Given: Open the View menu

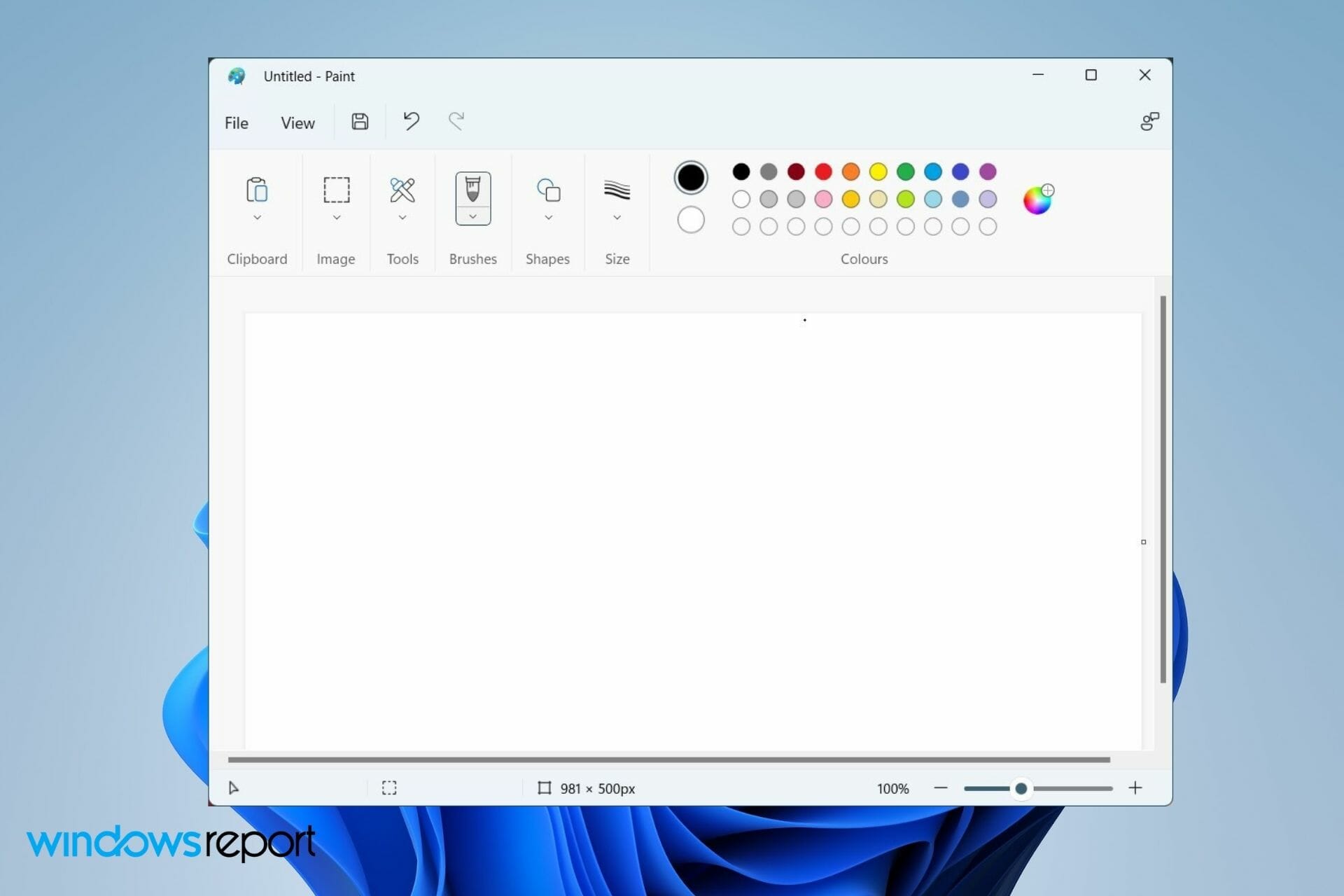Looking at the screenshot, I should pyautogui.click(x=297, y=123).
